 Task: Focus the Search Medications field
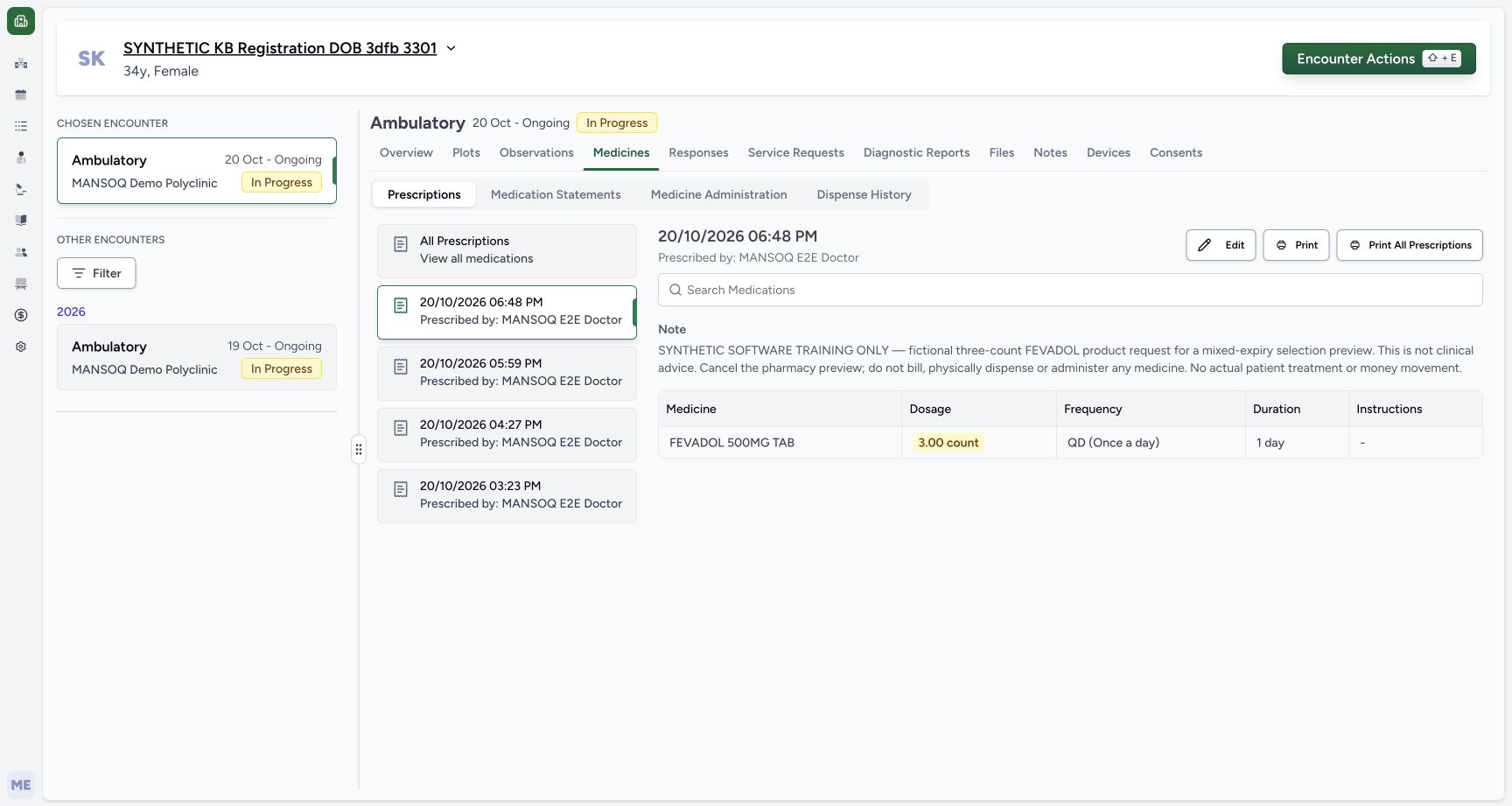pos(1070,290)
